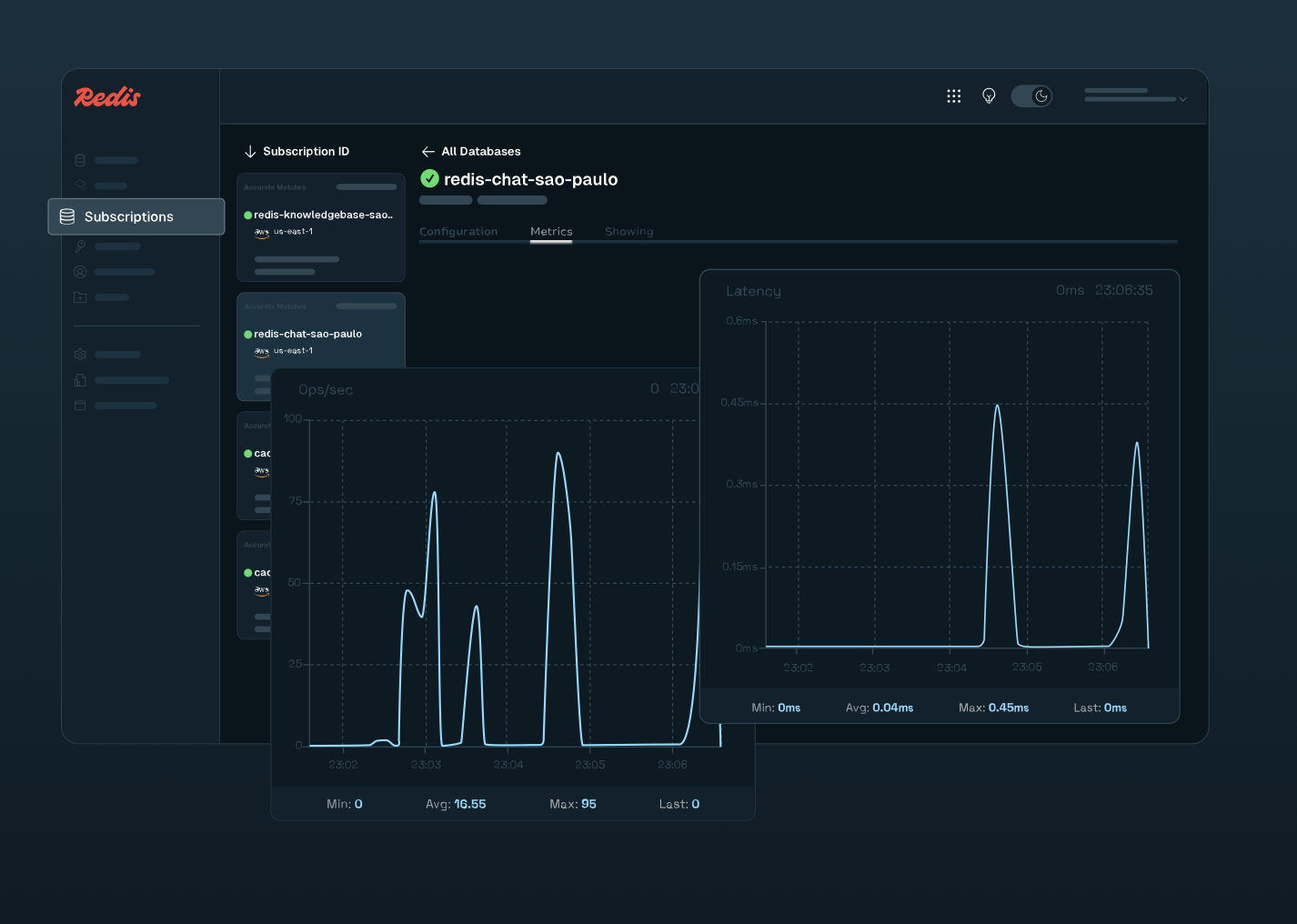Viewport: 1297px width, 924px height.
Task: Click the lightbulb tips icon
Action: point(989,96)
